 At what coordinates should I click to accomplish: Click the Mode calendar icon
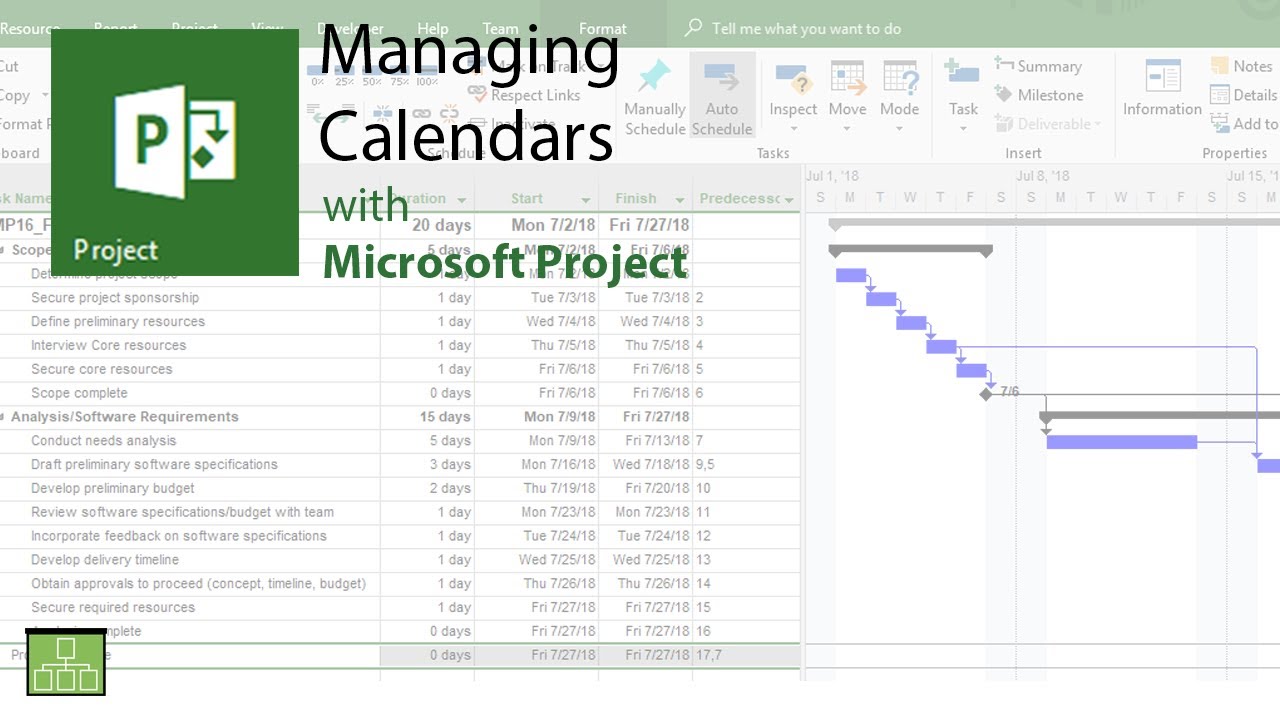(x=900, y=79)
